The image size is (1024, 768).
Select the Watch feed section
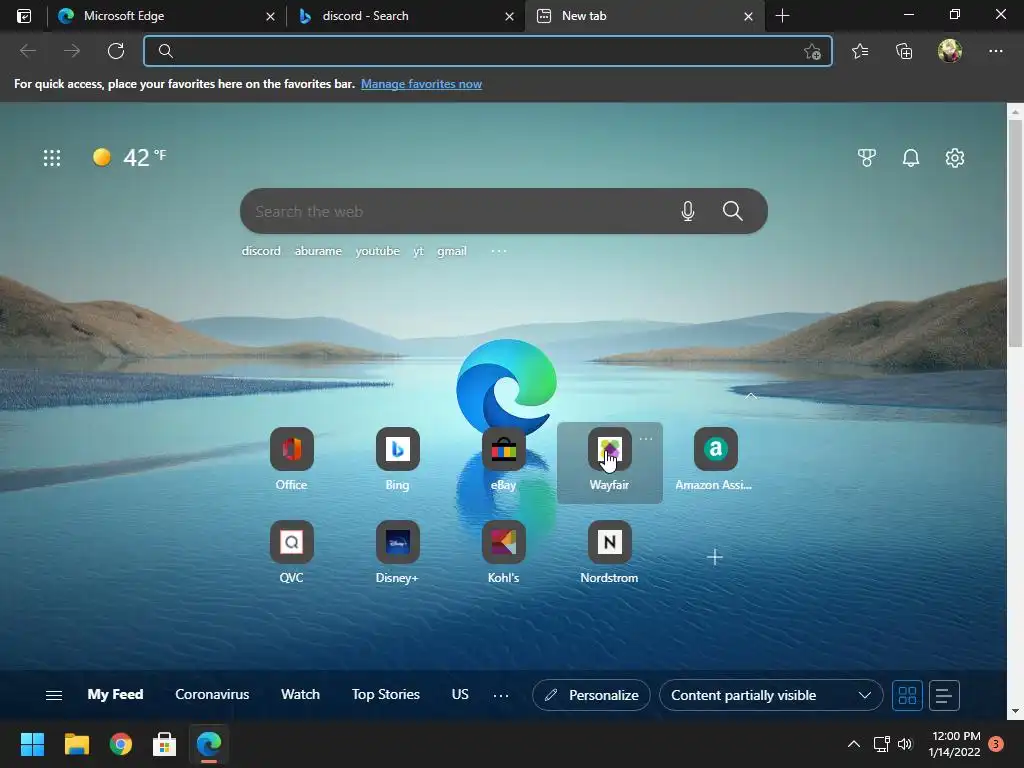tap(300, 694)
